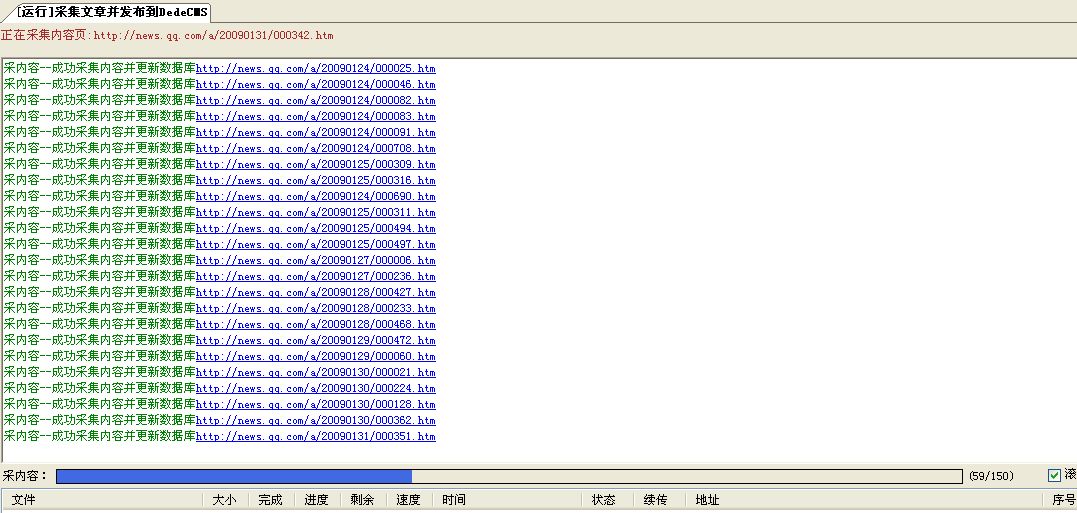The height and width of the screenshot is (513, 1077).
Task: Sort by the 大小 column header
Action: [x=224, y=500]
